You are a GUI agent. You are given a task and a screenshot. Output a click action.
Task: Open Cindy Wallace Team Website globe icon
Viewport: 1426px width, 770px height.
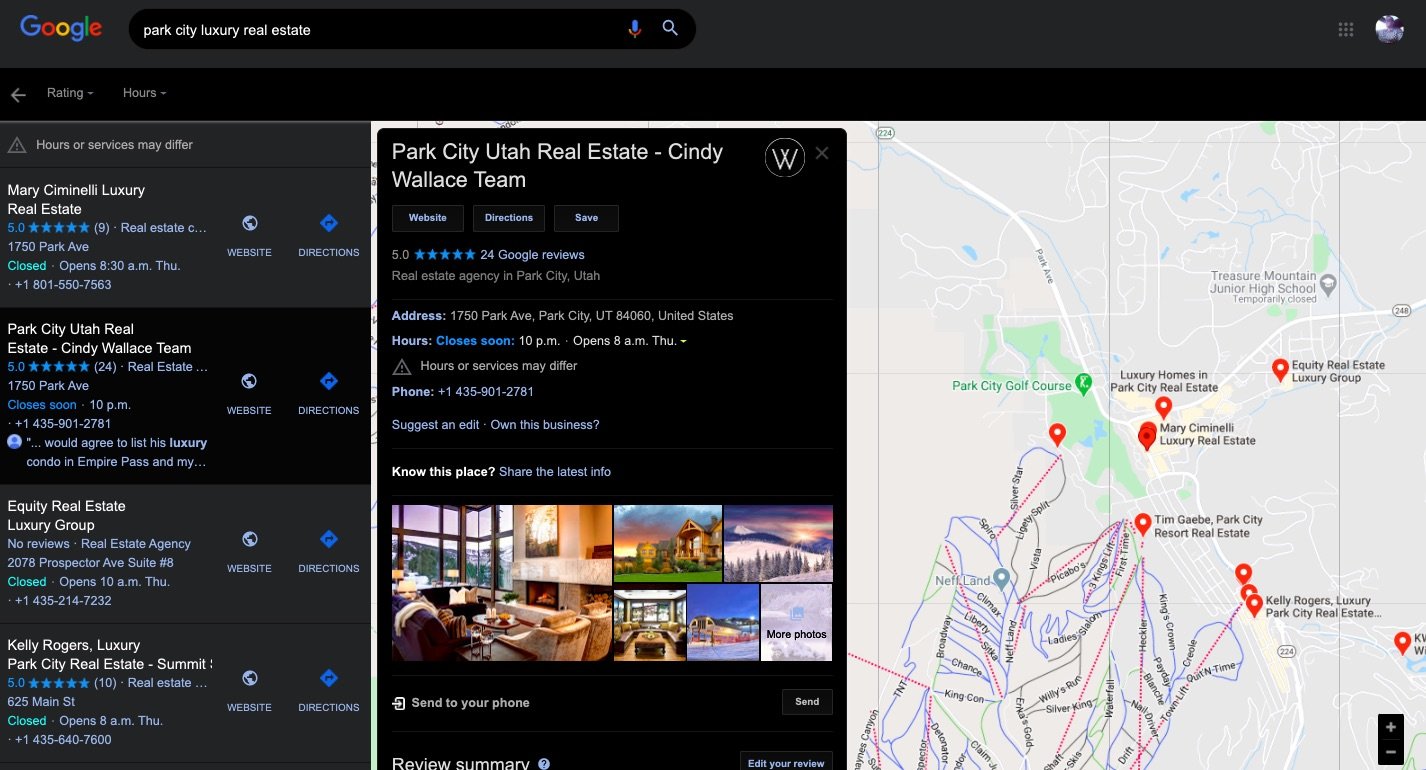coord(249,381)
